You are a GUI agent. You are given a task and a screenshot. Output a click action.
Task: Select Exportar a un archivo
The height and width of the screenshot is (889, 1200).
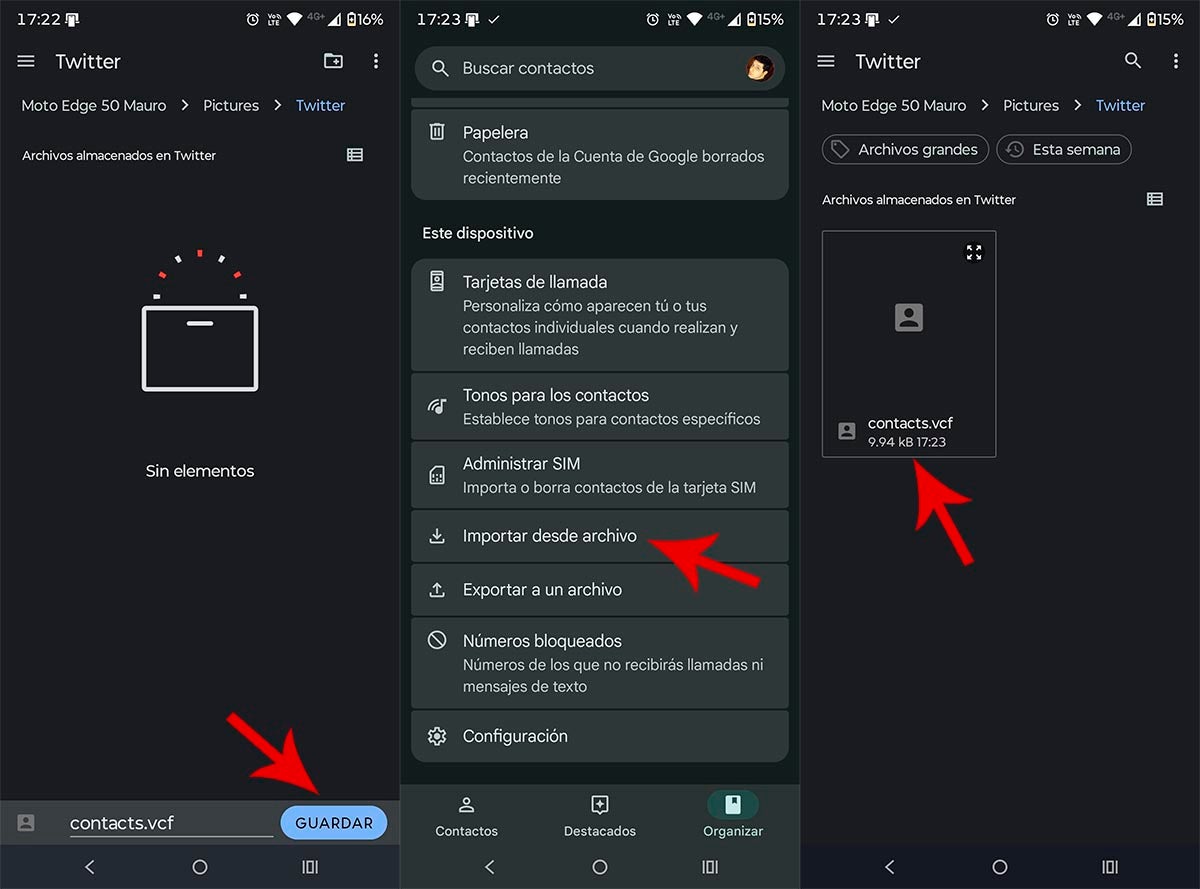pos(600,590)
